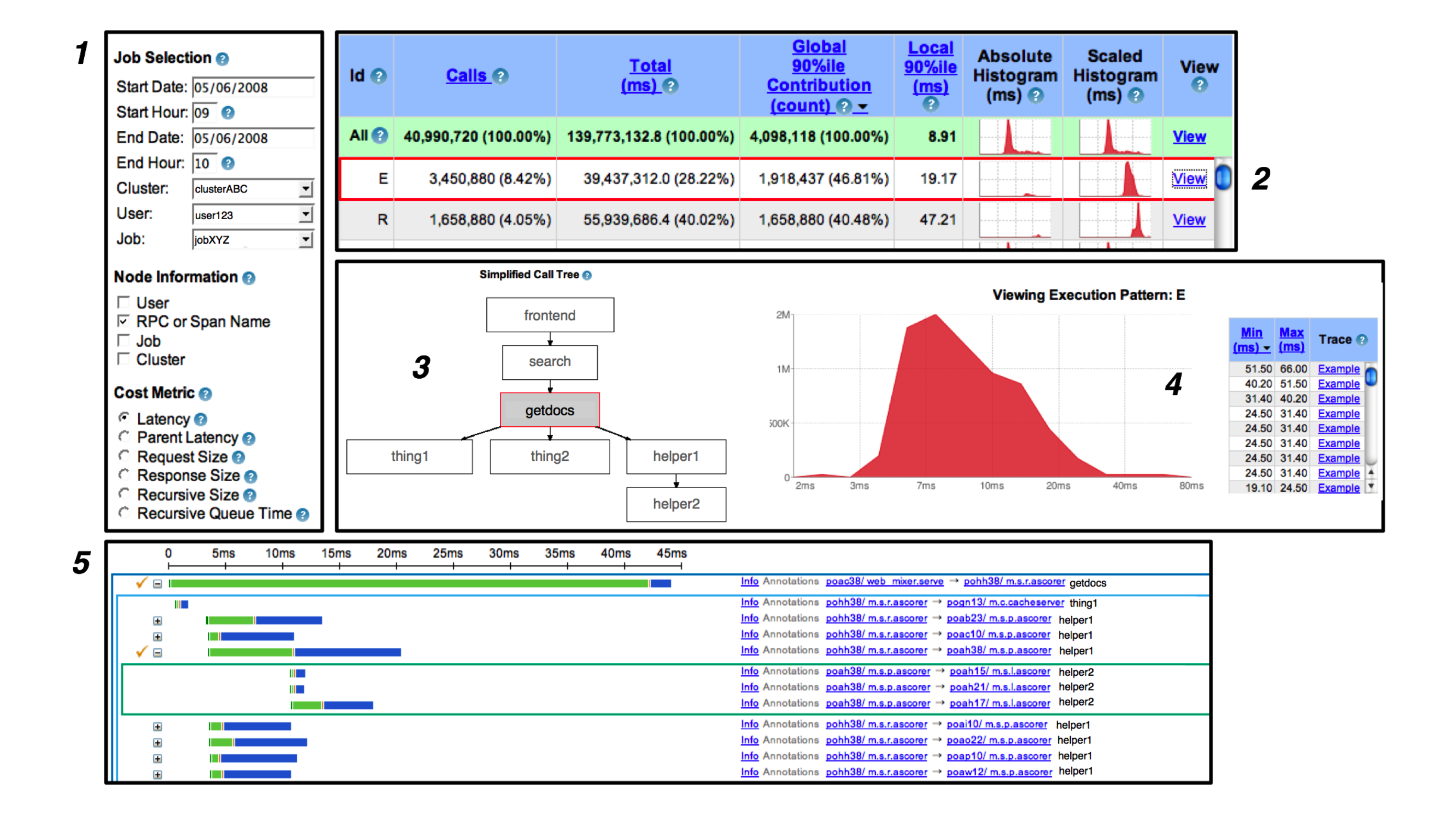Open View link for pattern R
The width and height of the screenshot is (1456, 815).
(x=1189, y=220)
